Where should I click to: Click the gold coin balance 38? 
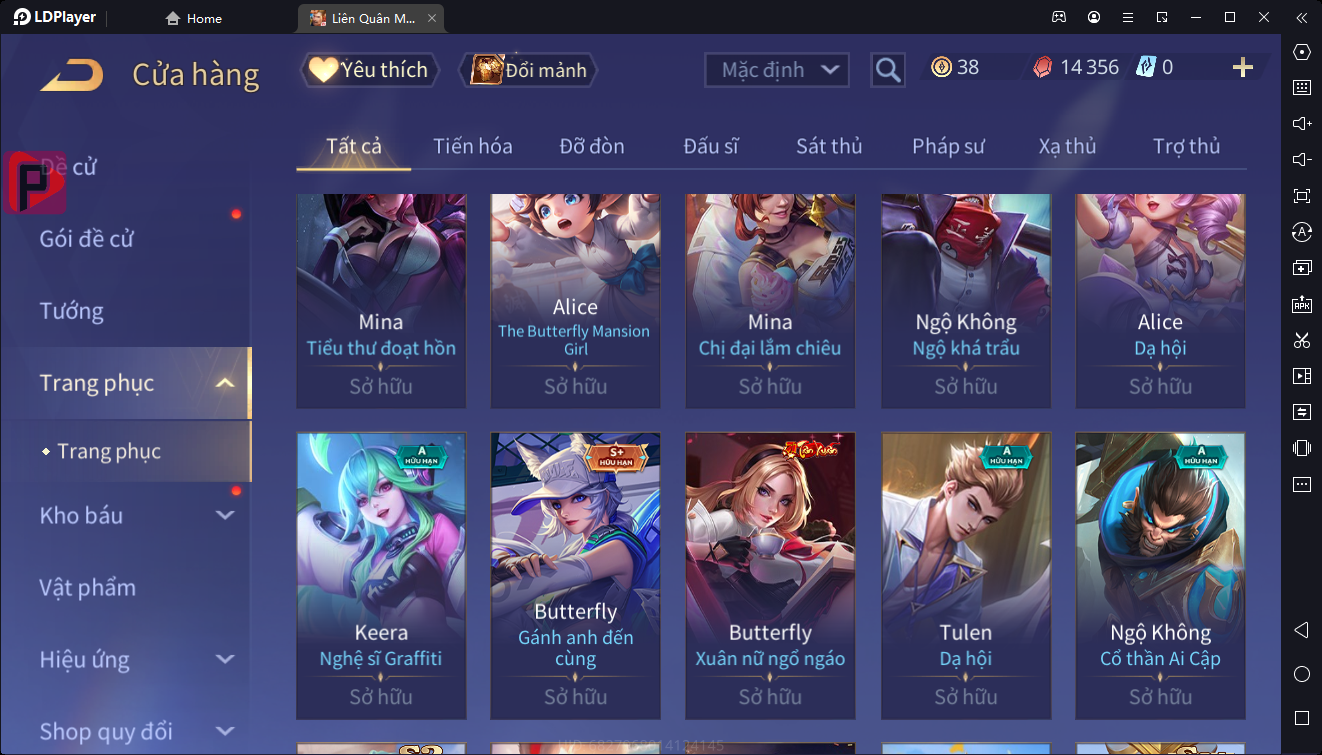(x=955, y=67)
